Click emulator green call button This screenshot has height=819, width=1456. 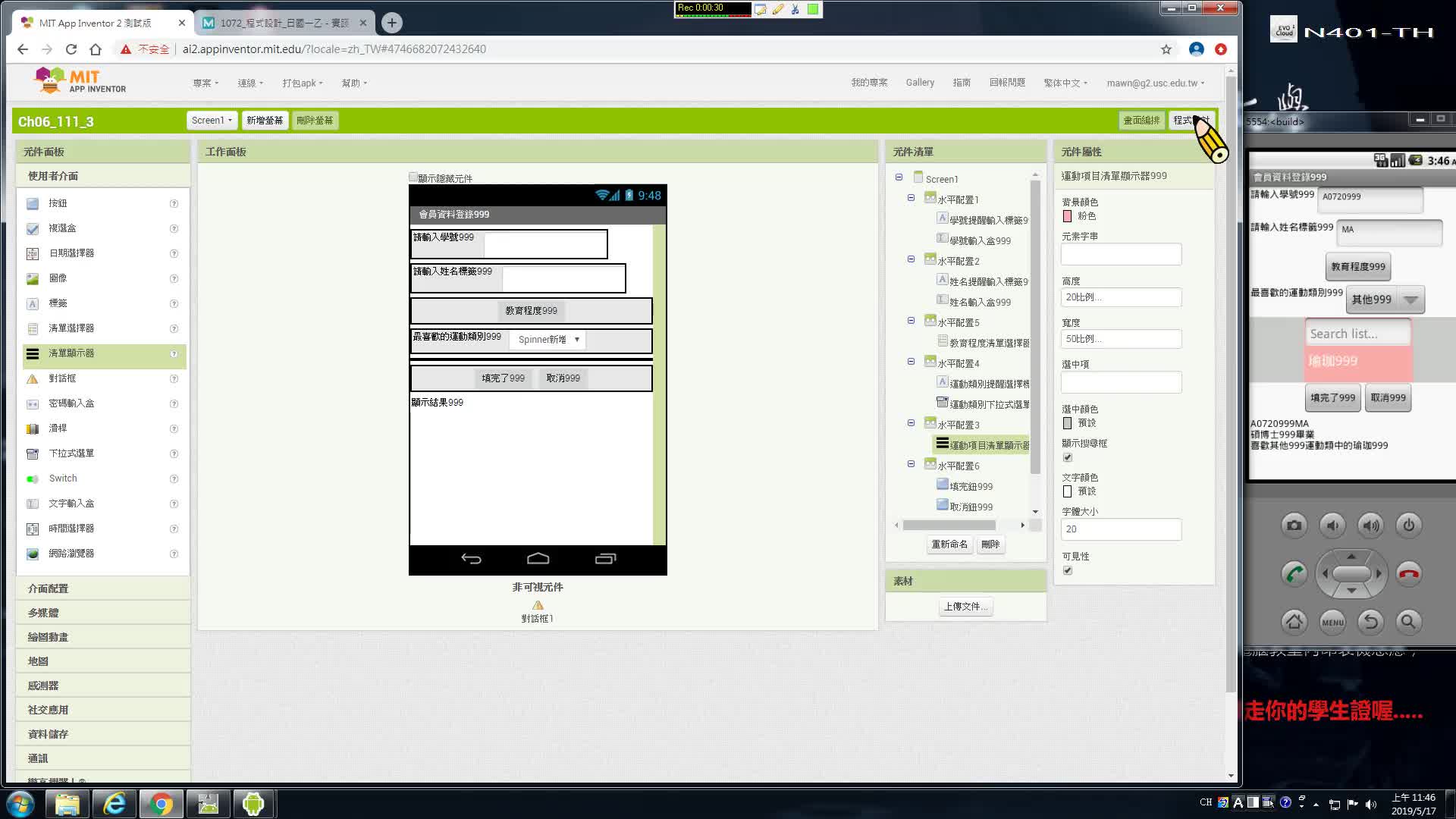pos(1294,573)
